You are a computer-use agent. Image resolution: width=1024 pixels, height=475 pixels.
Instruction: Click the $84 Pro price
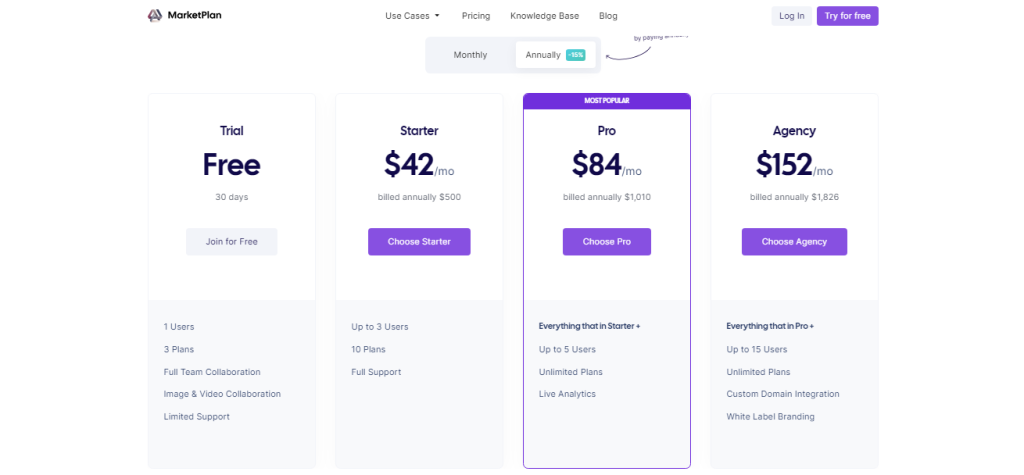597,164
